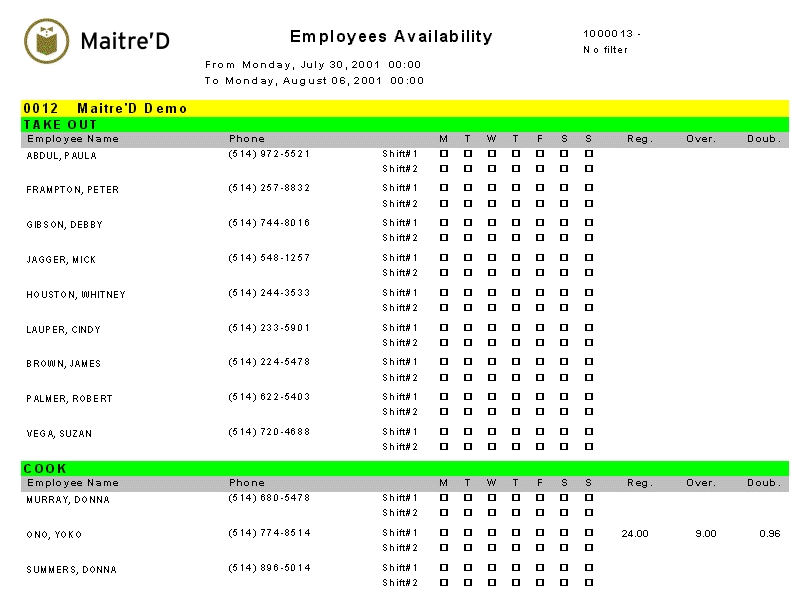Tick Tuesday Shift#1 box for Houston, Whitney
The image size is (811, 594).
tap(467, 293)
